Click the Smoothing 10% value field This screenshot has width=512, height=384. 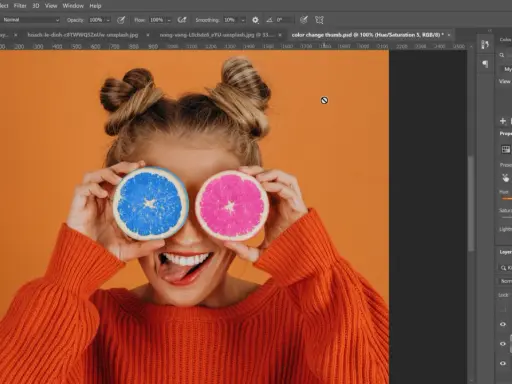click(231, 20)
